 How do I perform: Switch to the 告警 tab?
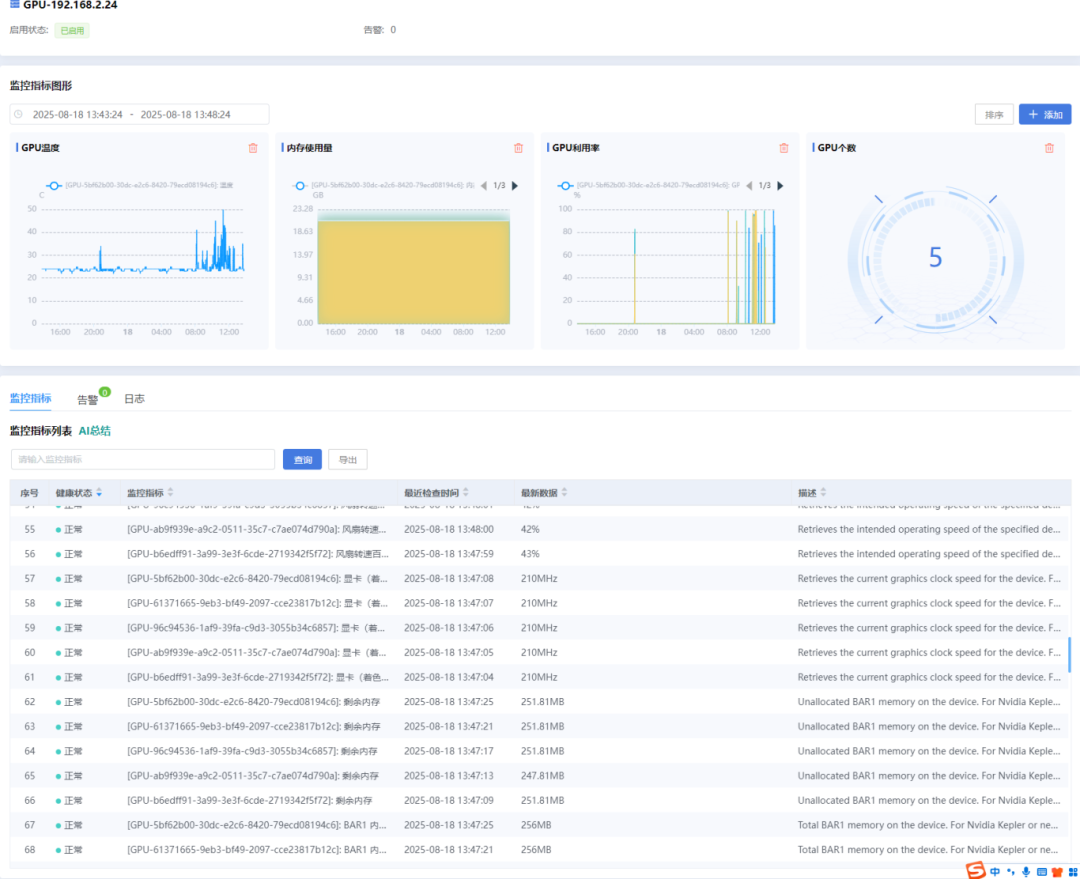(88, 399)
